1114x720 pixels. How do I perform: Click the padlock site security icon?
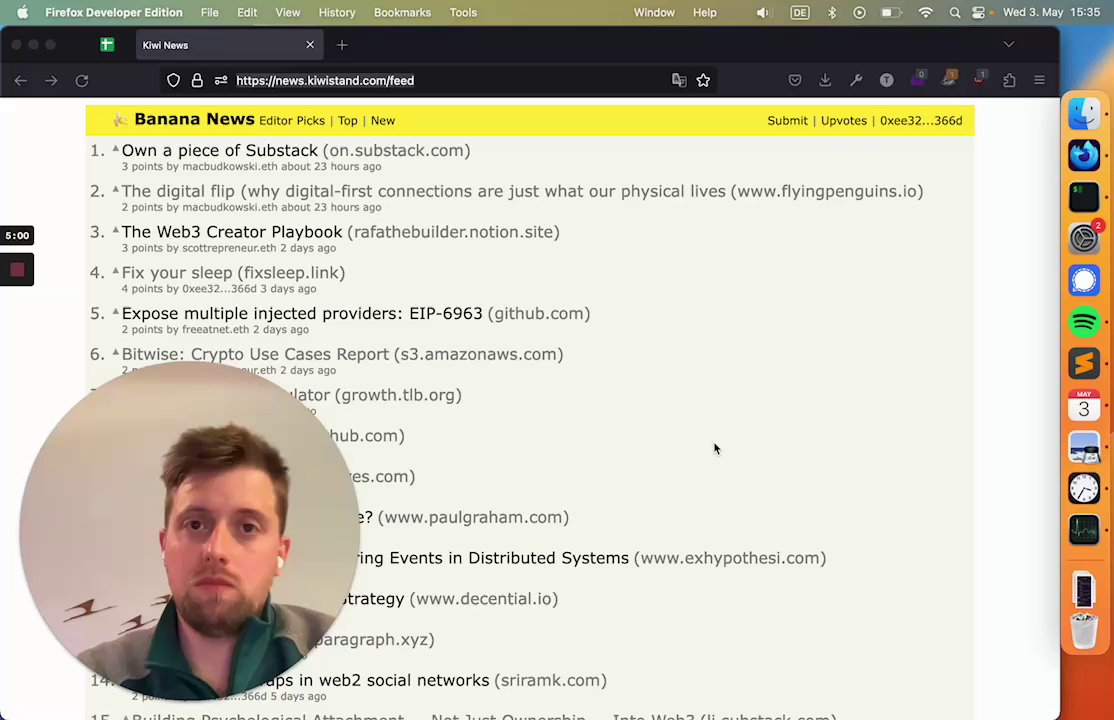tap(197, 81)
